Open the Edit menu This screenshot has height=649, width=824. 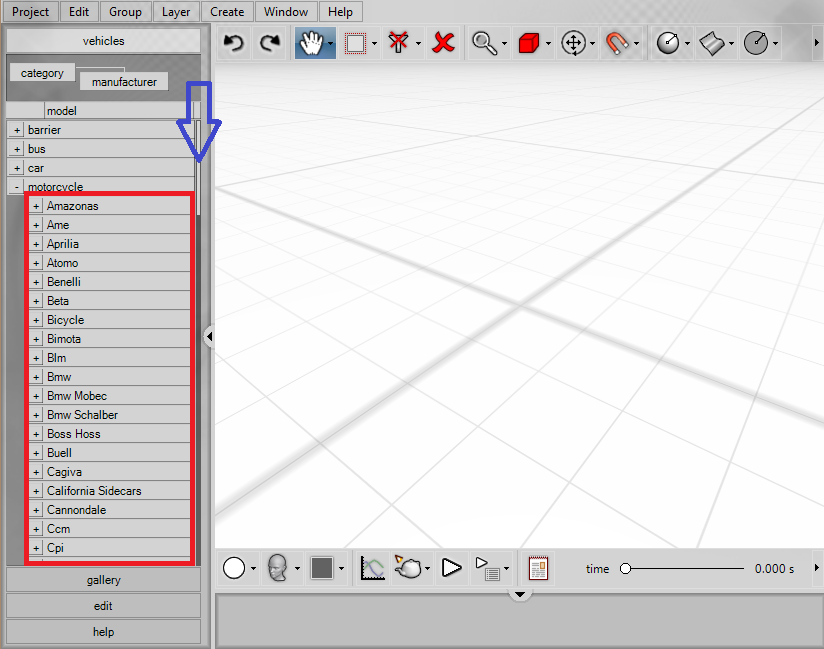coord(79,12)
